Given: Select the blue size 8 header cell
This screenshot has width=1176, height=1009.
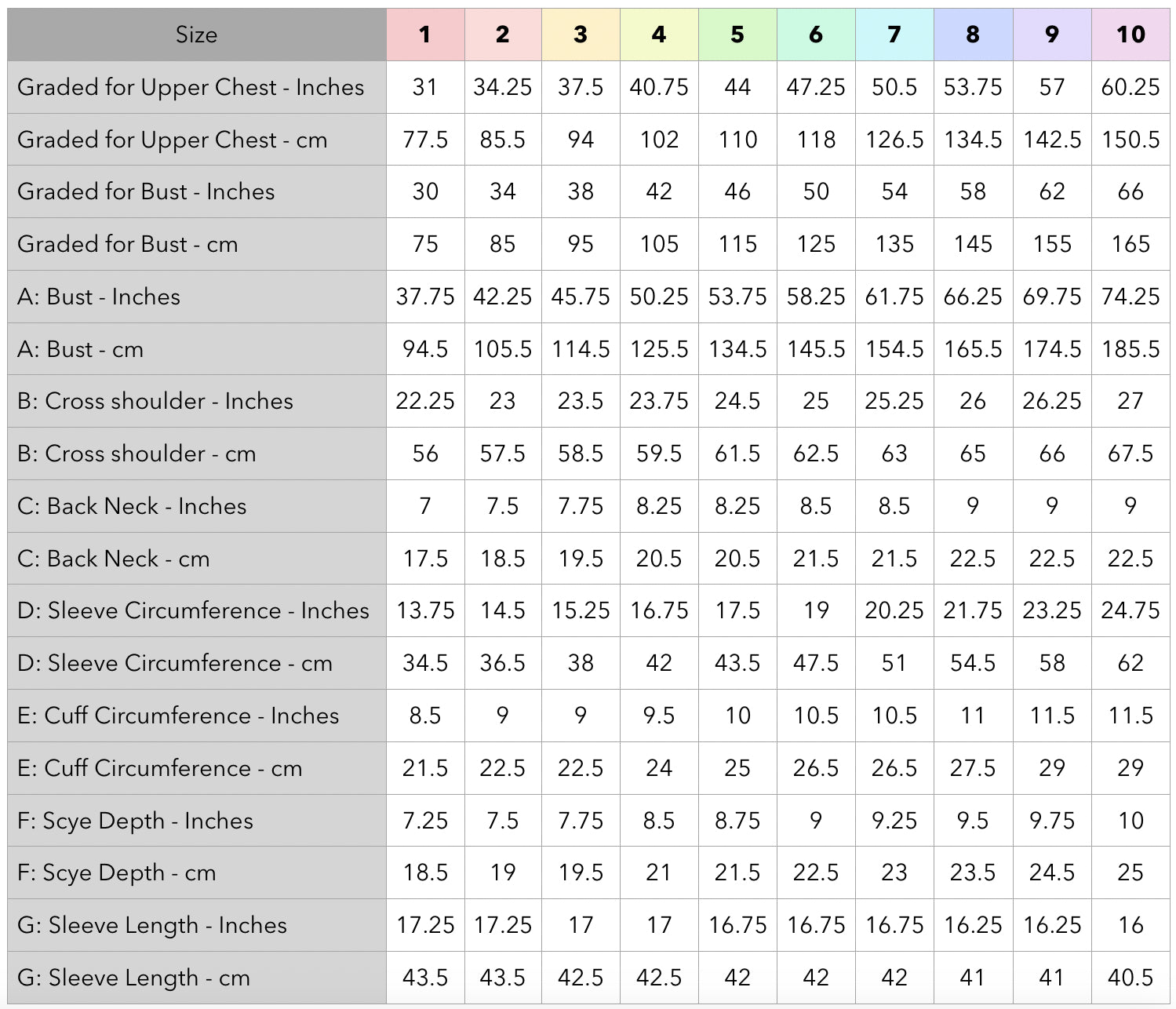Looking at the screenshot, I should tap(973, 35).
